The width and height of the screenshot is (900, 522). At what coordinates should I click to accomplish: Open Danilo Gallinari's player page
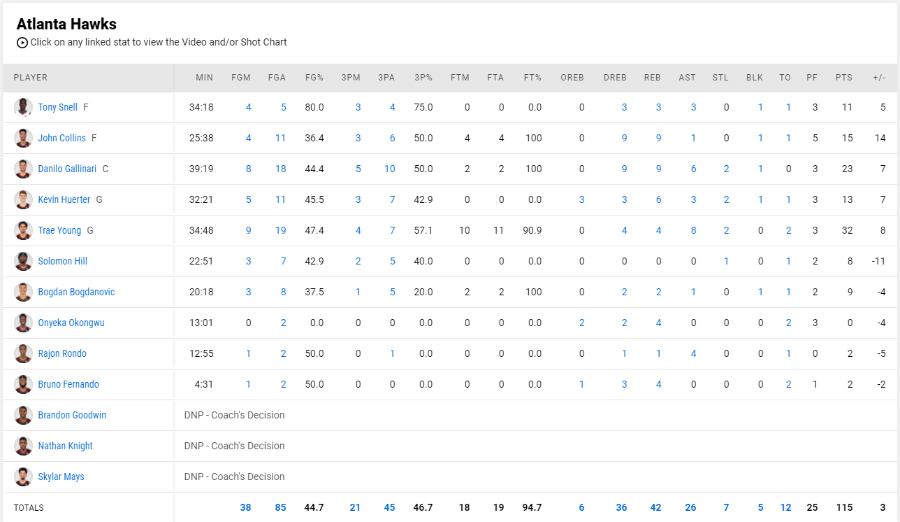pos(67,169)
